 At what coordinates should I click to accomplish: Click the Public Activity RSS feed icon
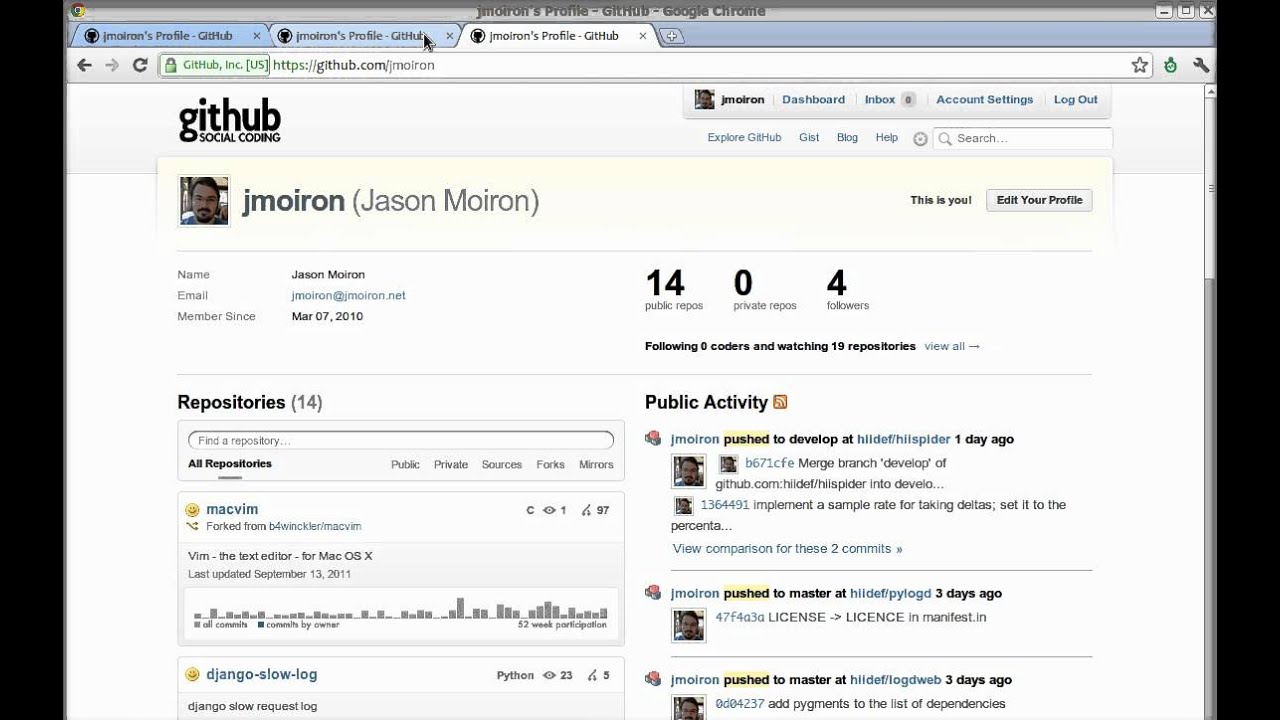point(780,402)
